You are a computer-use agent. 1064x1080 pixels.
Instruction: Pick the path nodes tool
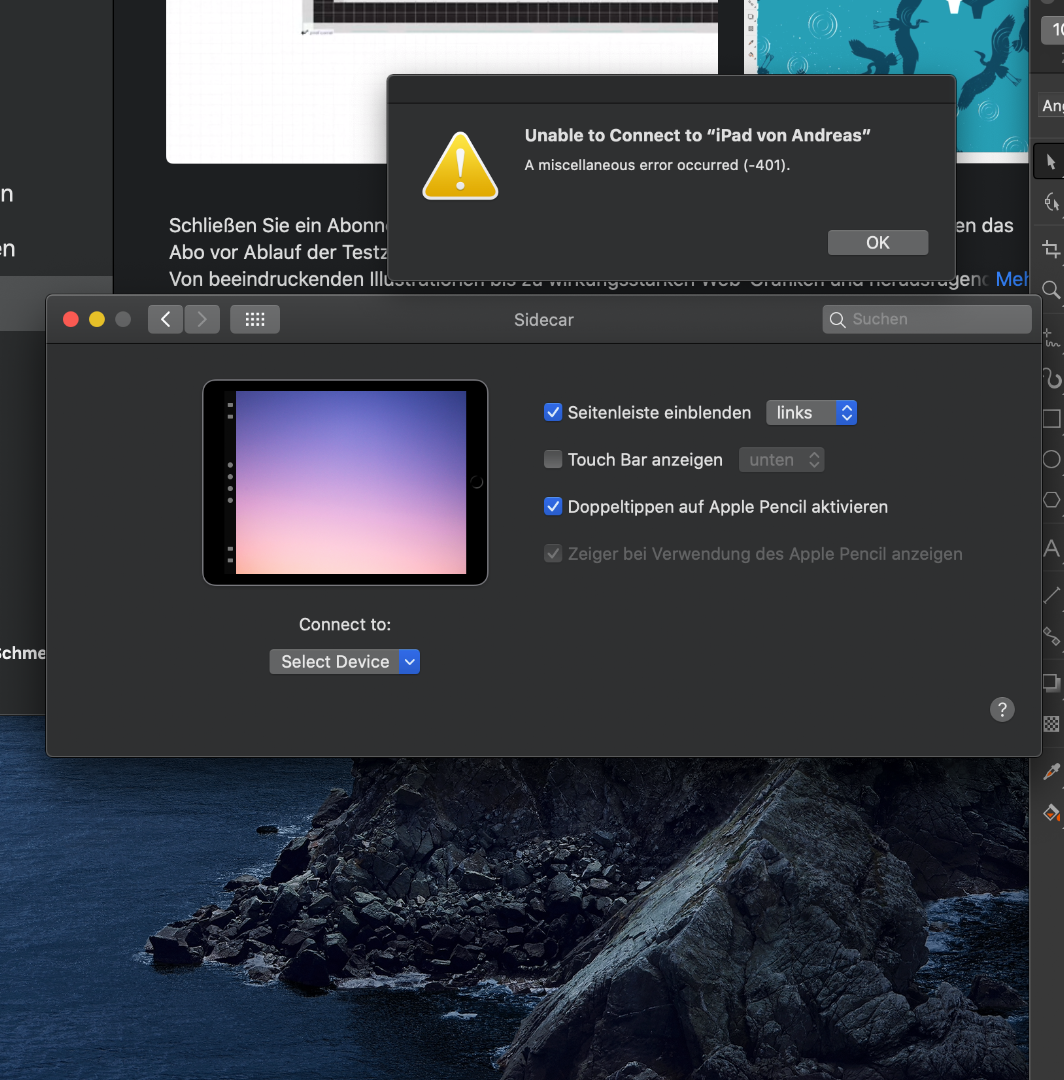1052,636
